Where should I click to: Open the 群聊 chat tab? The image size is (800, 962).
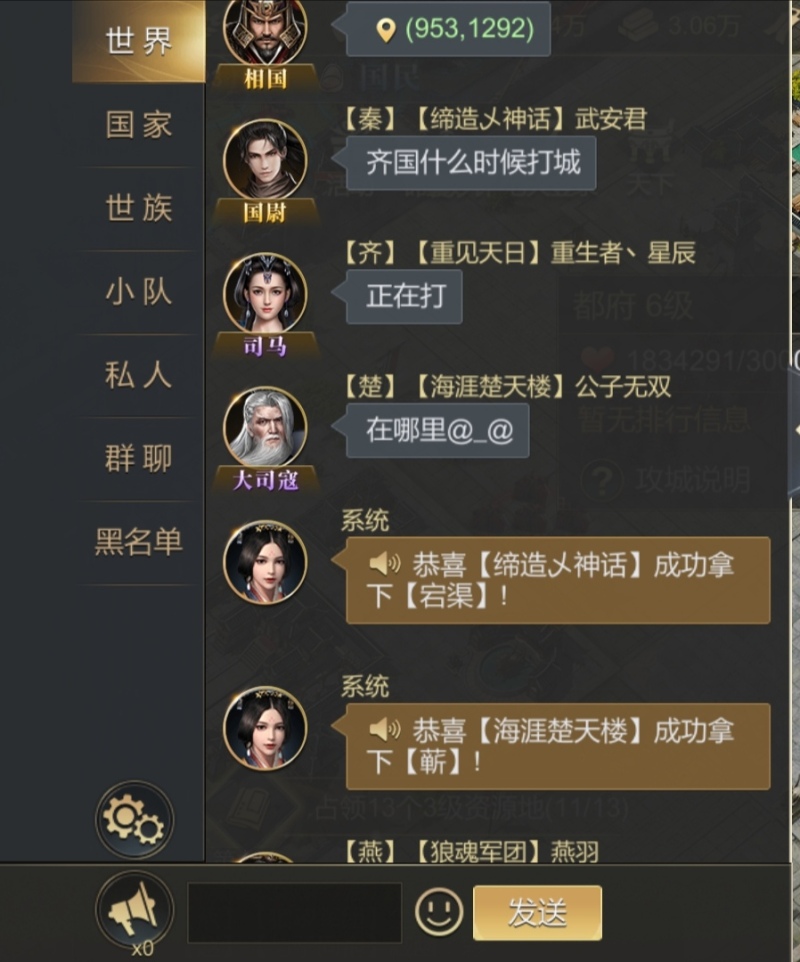[x=139, y=459]
